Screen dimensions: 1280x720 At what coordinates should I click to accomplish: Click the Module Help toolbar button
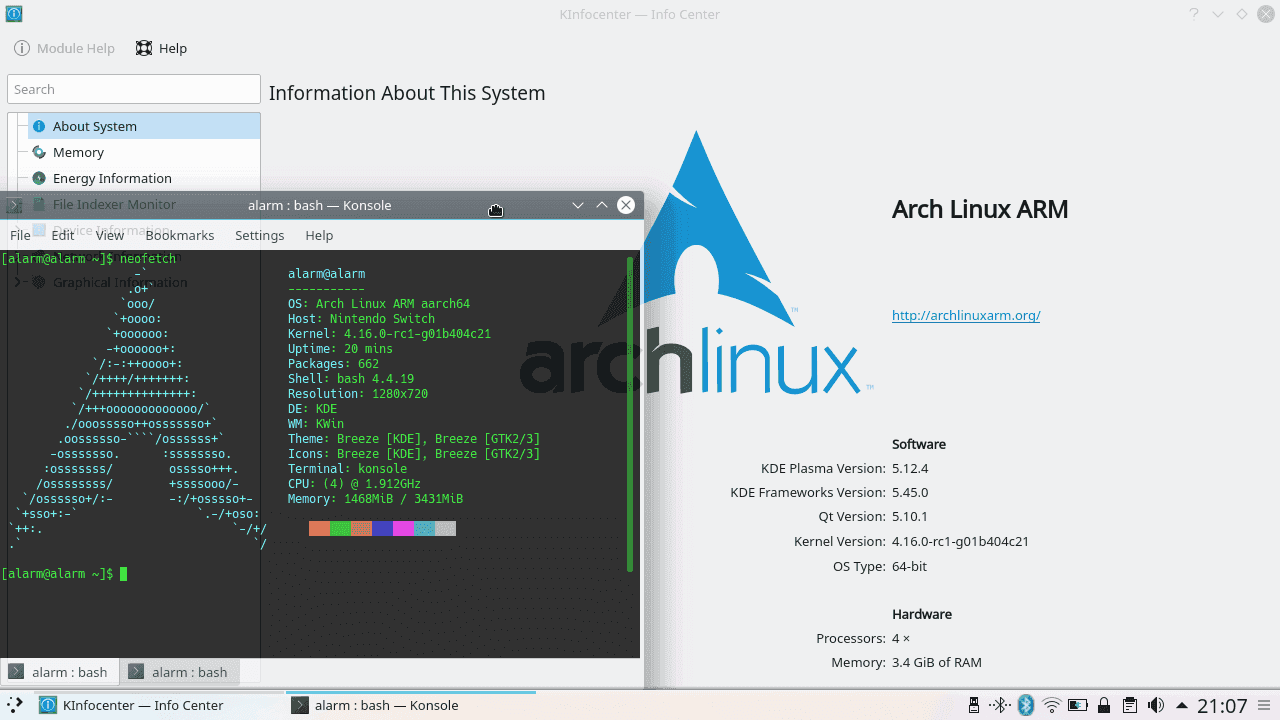[65, 48]
